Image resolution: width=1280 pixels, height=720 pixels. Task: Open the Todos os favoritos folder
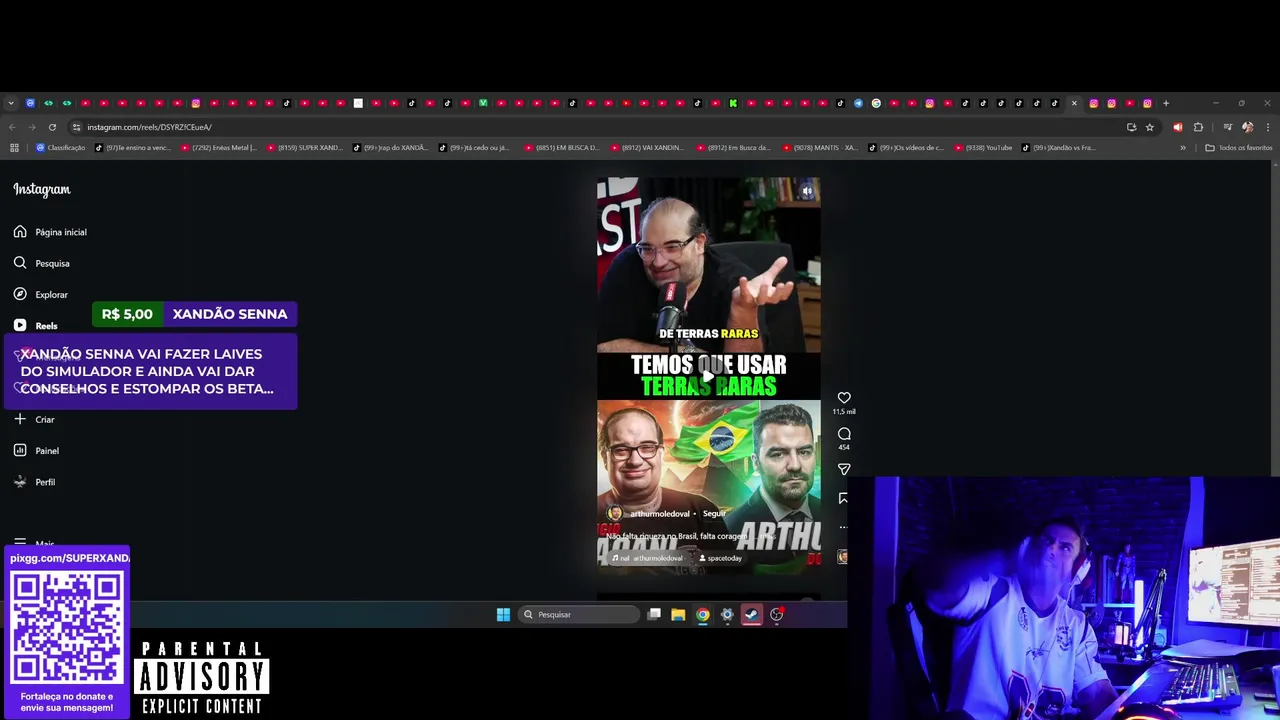[1239, 148]
